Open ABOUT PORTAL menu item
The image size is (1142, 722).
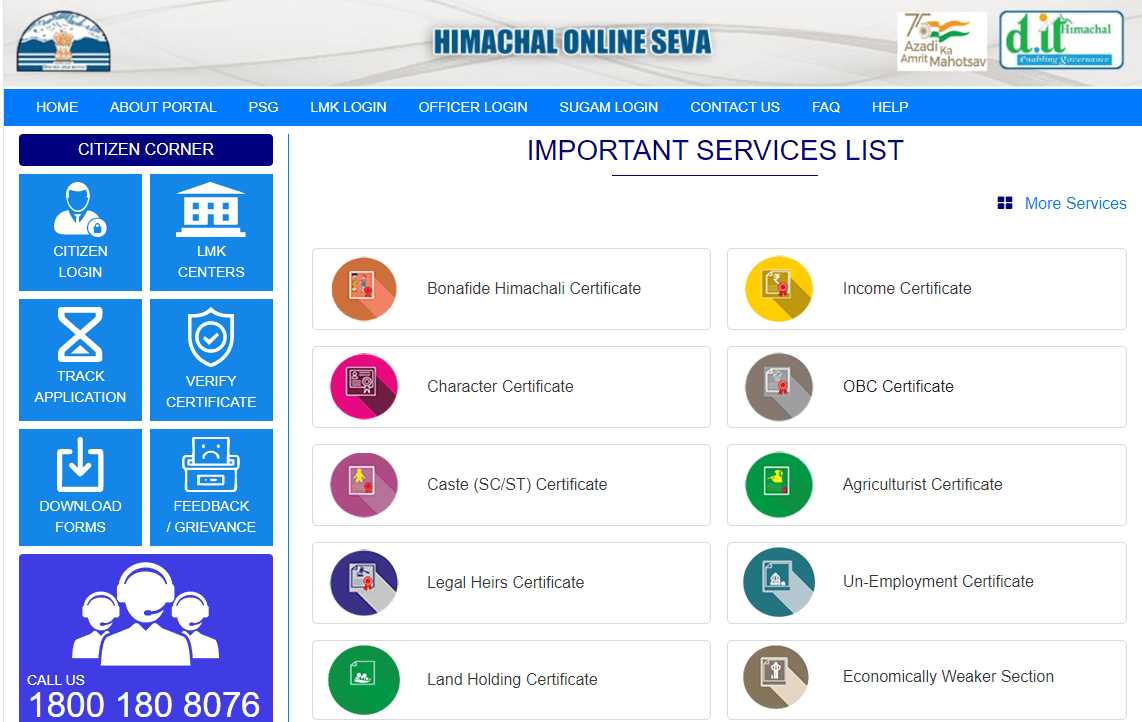click(163, 107)
